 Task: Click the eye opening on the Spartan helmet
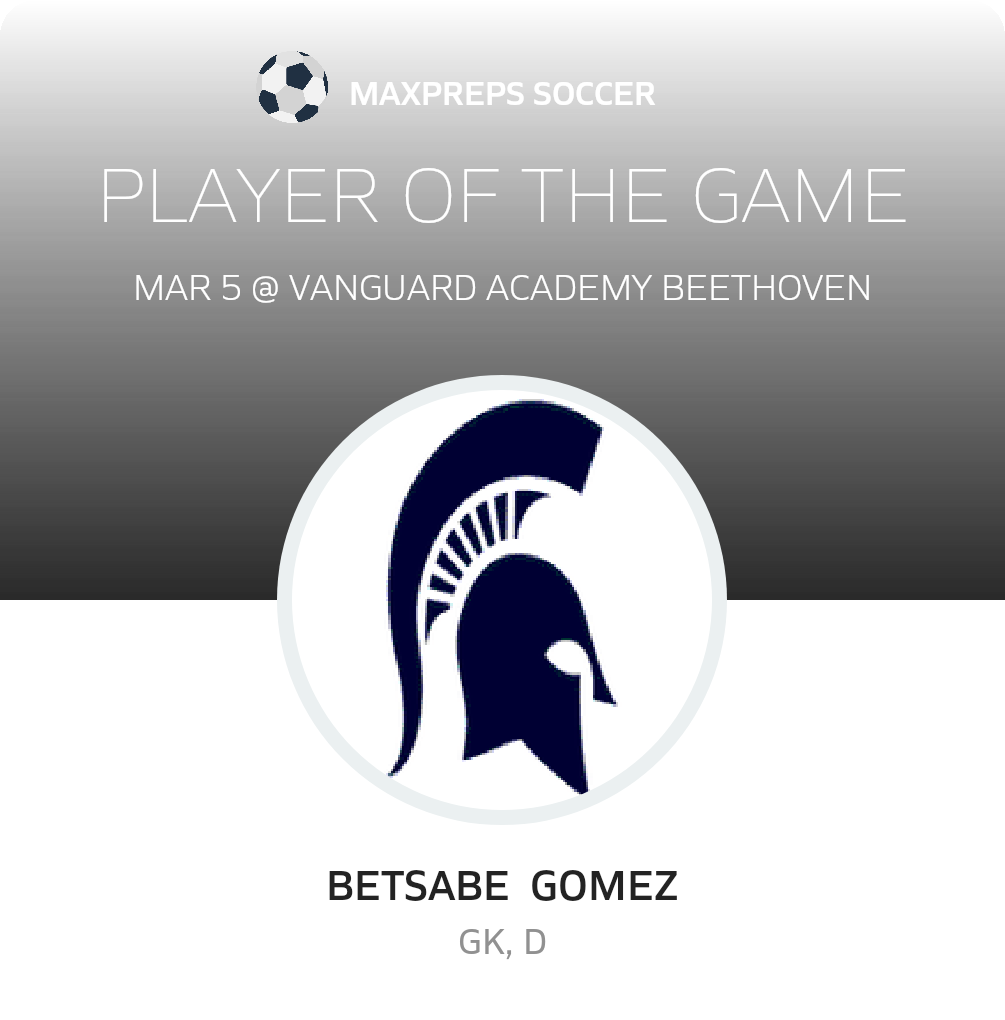click(562, 655)
